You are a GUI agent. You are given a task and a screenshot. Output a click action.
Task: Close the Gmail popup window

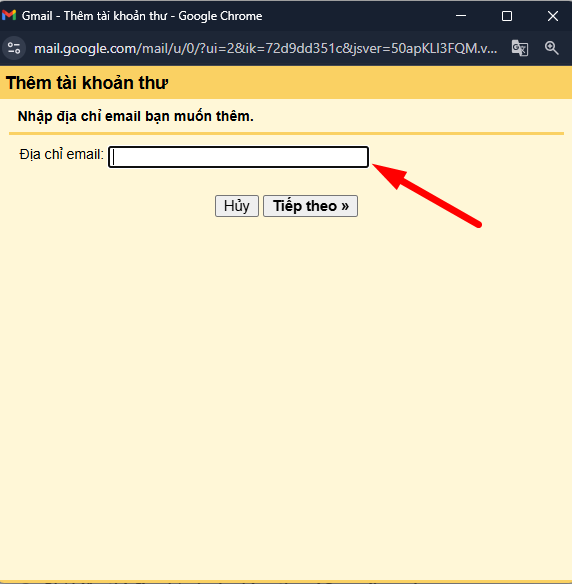(553, 16)
